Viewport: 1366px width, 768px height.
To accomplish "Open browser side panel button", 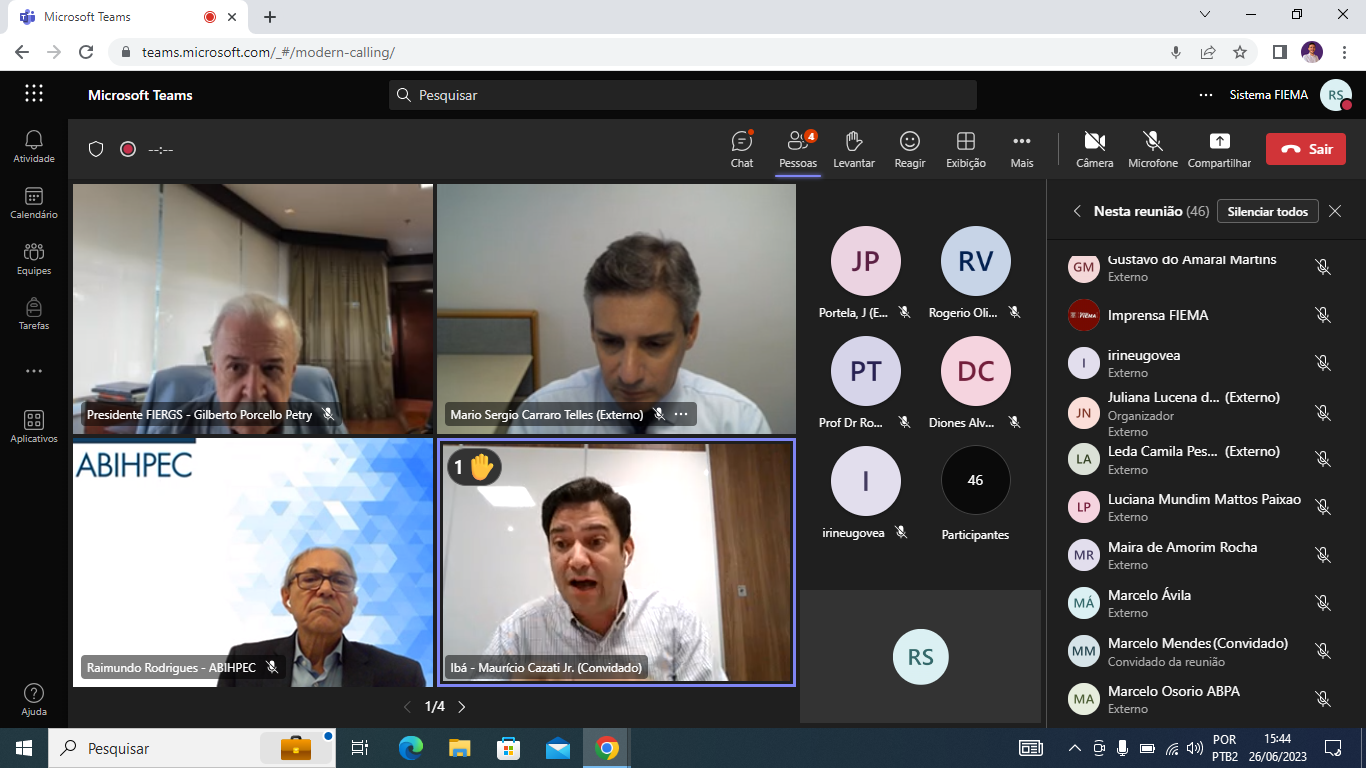I will pos(1279,52).
